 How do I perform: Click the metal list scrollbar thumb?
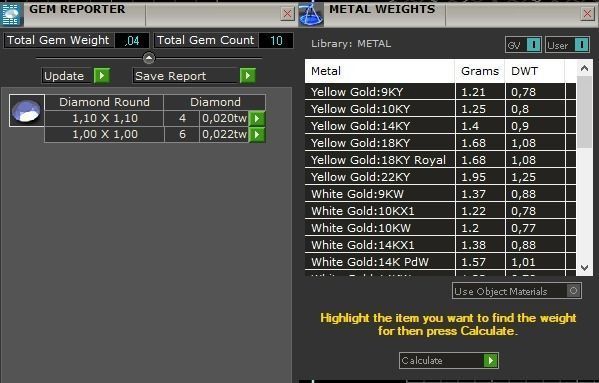[x=584, y=112]
